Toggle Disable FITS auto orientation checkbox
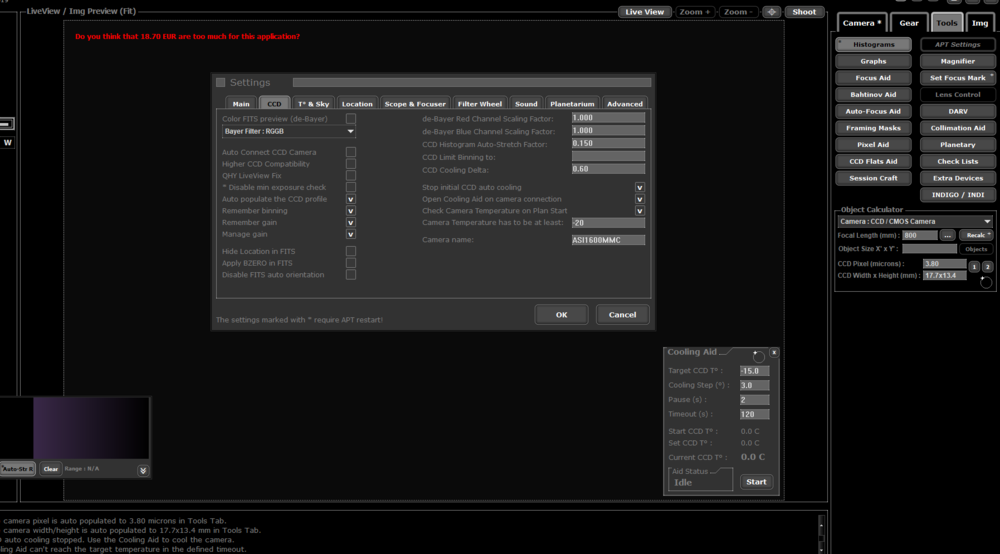Viewport: 1000px width, 554px height. tap(351, 275)
